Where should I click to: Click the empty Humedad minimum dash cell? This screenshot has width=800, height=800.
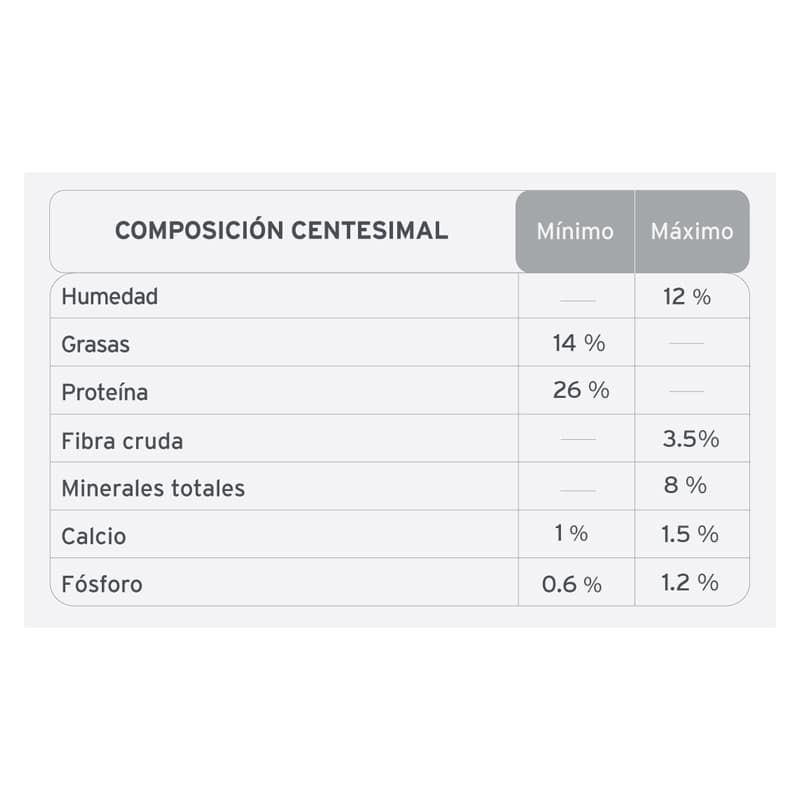[x=578, y=300]
